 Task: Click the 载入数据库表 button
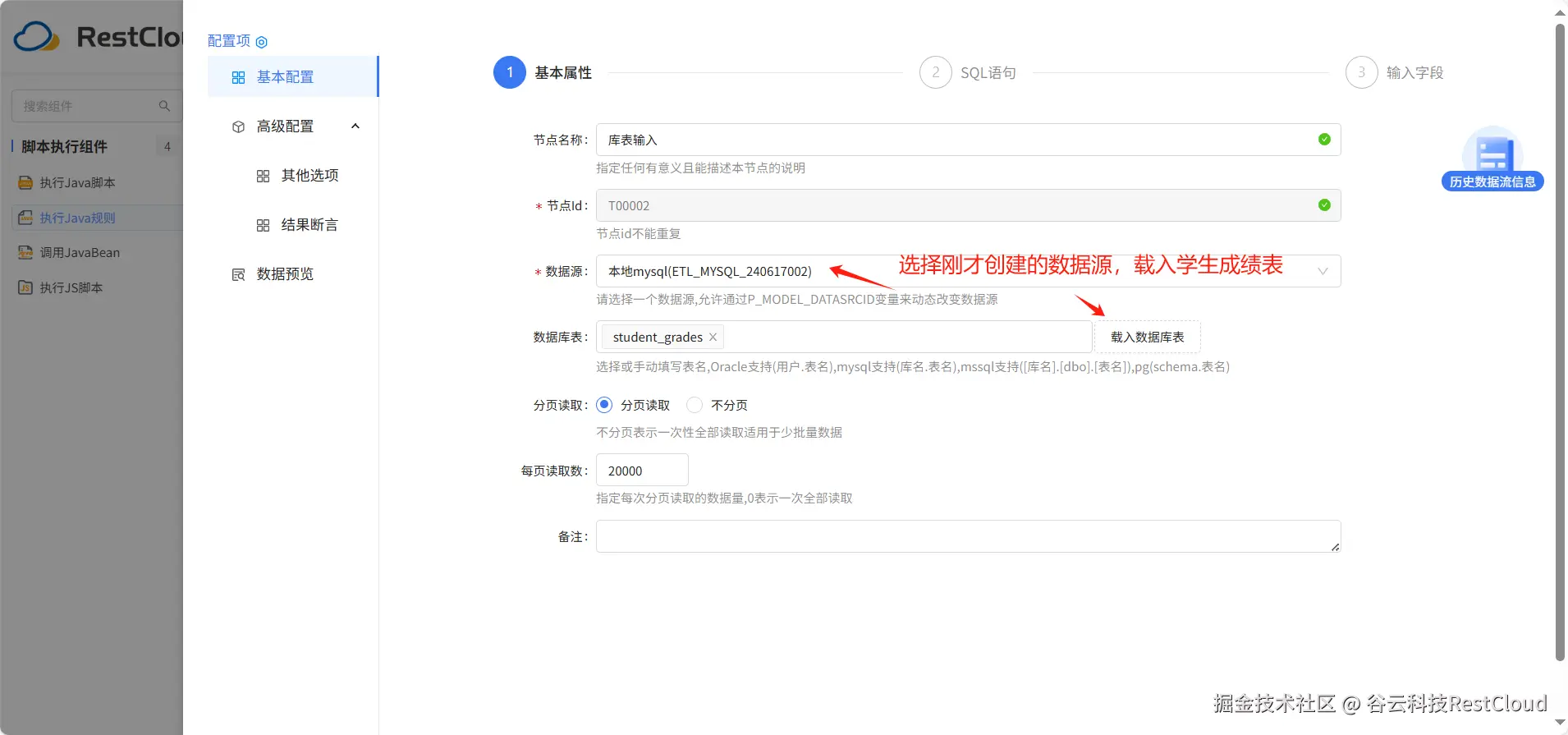tap(1147, 338)
